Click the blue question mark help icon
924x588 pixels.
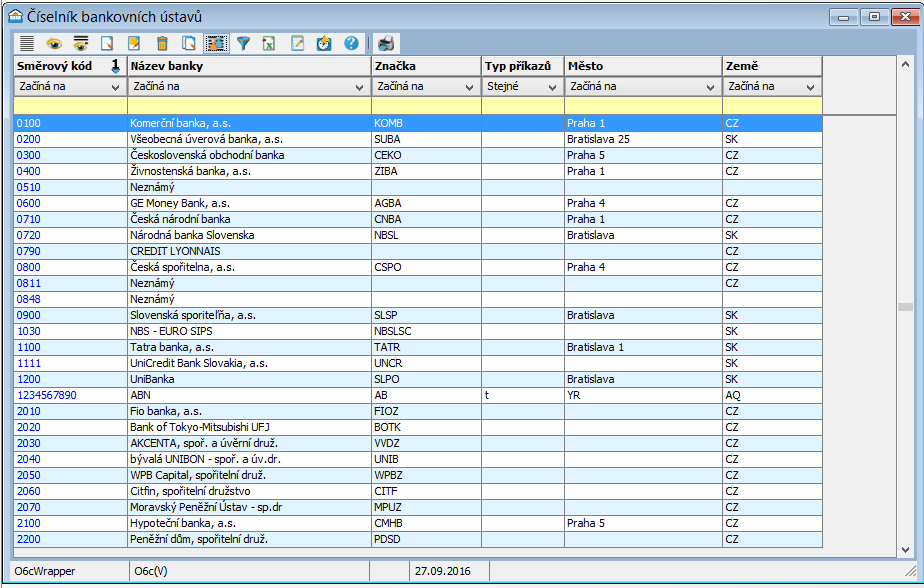(351, 43)
